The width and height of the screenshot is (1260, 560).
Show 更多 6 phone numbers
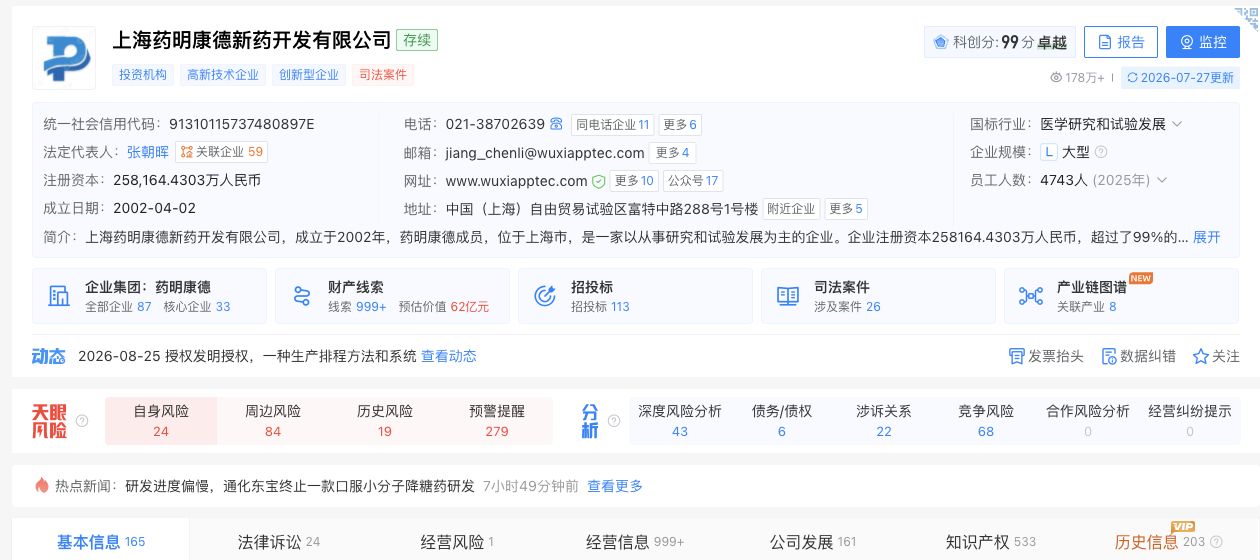[680, 125]
